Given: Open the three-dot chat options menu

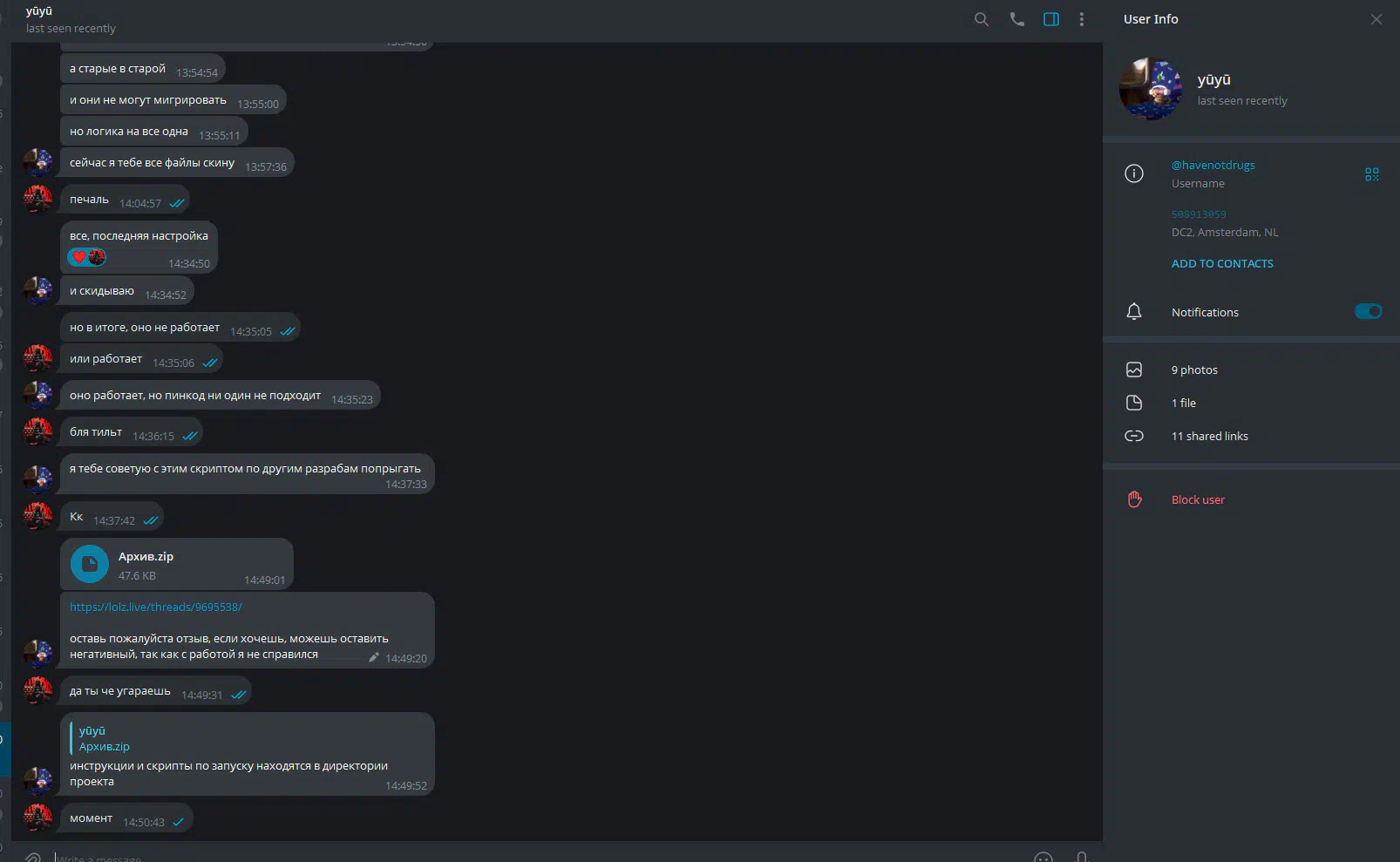Looking at the screenshot, I should pos(1082,19).
